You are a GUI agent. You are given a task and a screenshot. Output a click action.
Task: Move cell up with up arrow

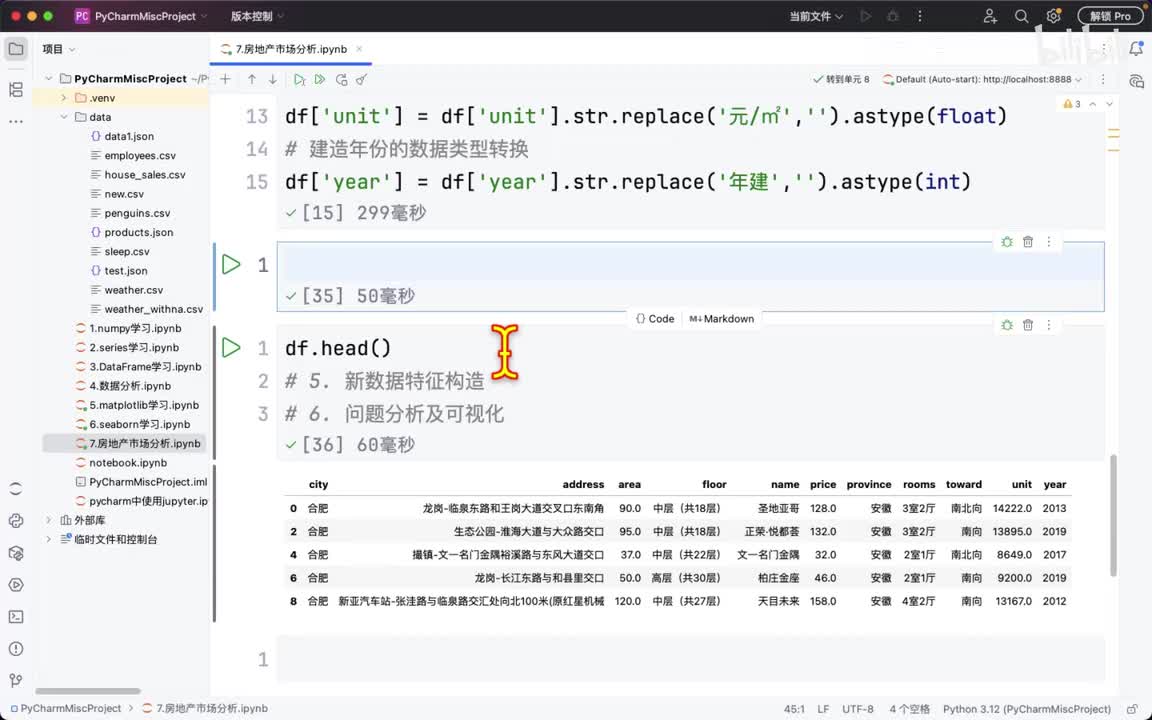[x=252, y=79]
